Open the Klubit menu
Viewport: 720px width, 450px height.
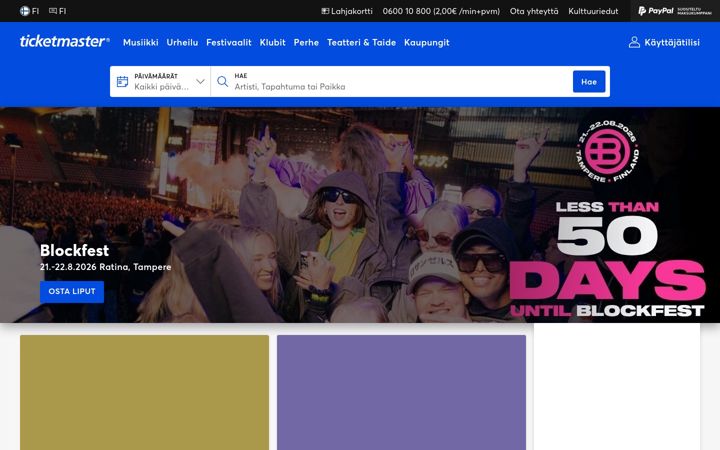coord(272,42)
